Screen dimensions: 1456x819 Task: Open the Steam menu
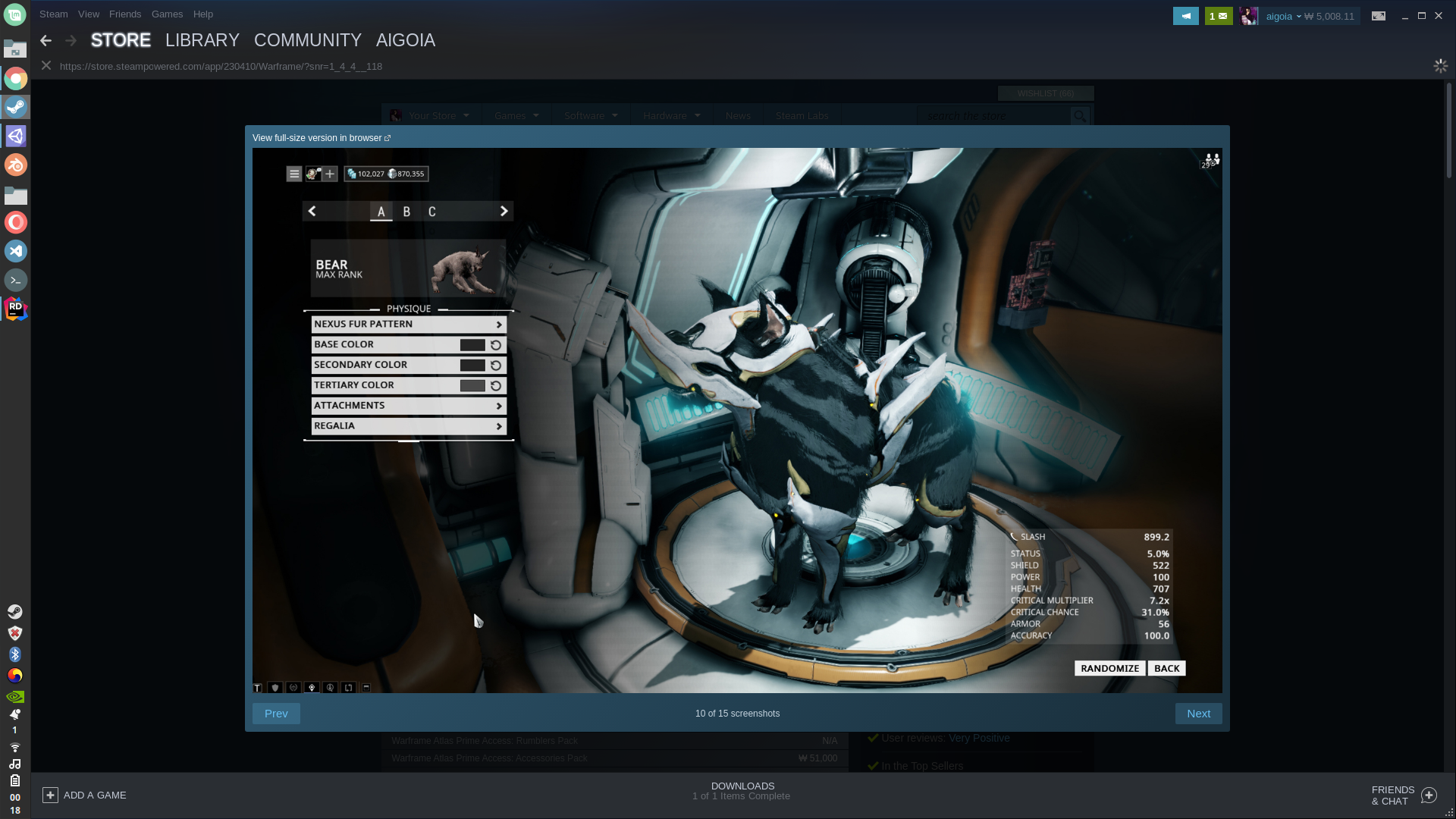point(53,14)
